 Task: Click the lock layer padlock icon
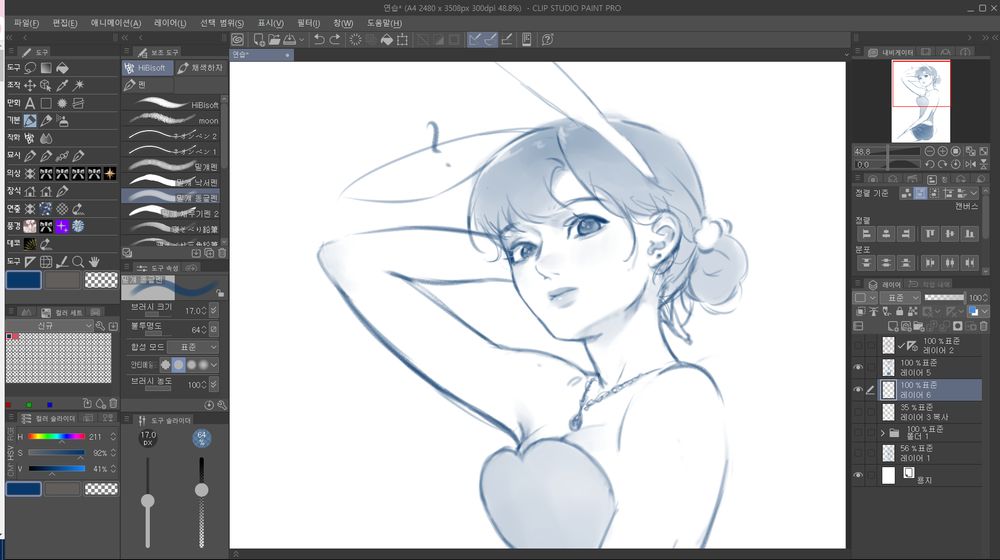[899, 311]
